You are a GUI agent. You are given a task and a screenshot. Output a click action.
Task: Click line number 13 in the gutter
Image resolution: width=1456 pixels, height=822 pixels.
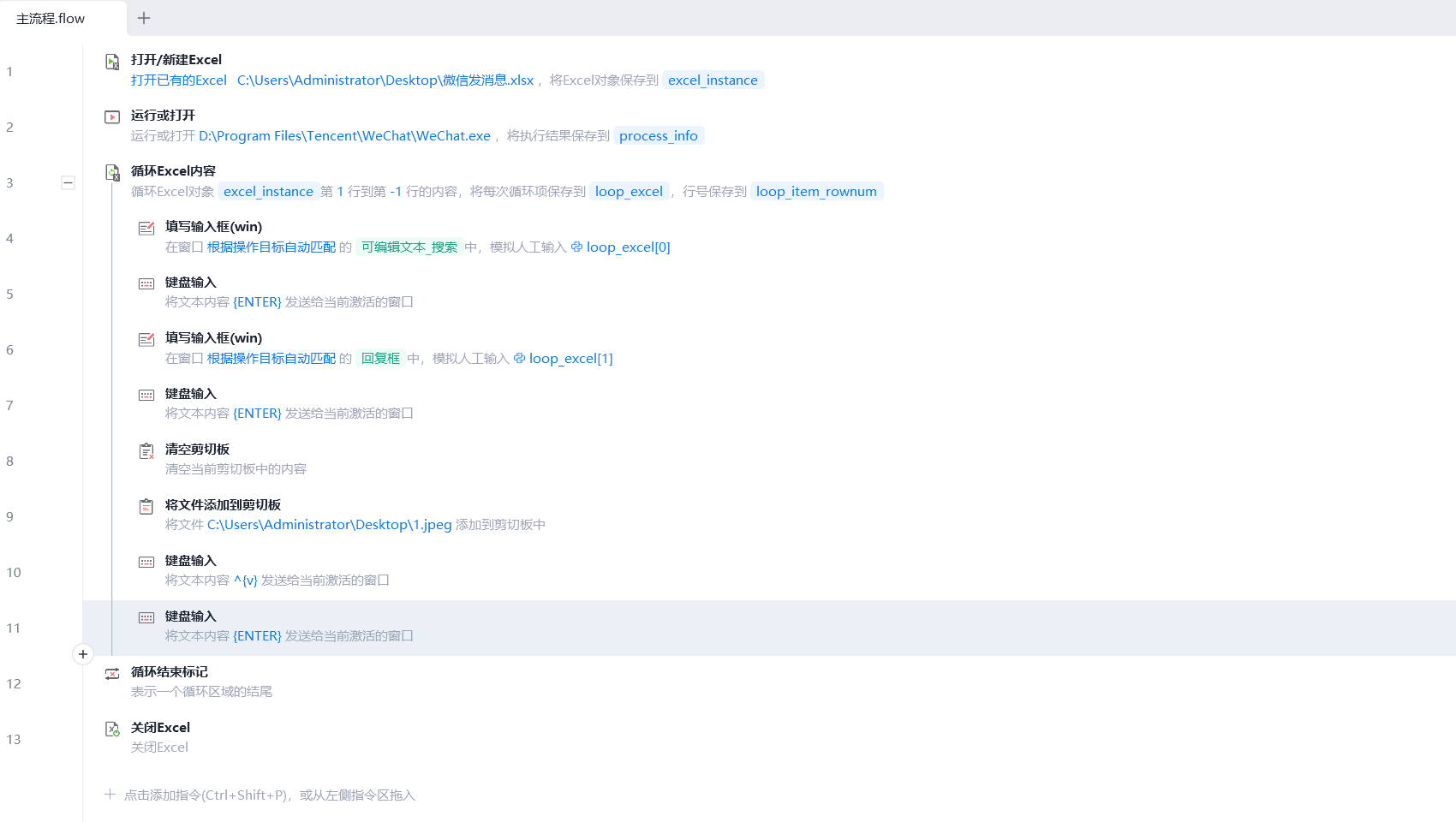[x=14, y=740]
